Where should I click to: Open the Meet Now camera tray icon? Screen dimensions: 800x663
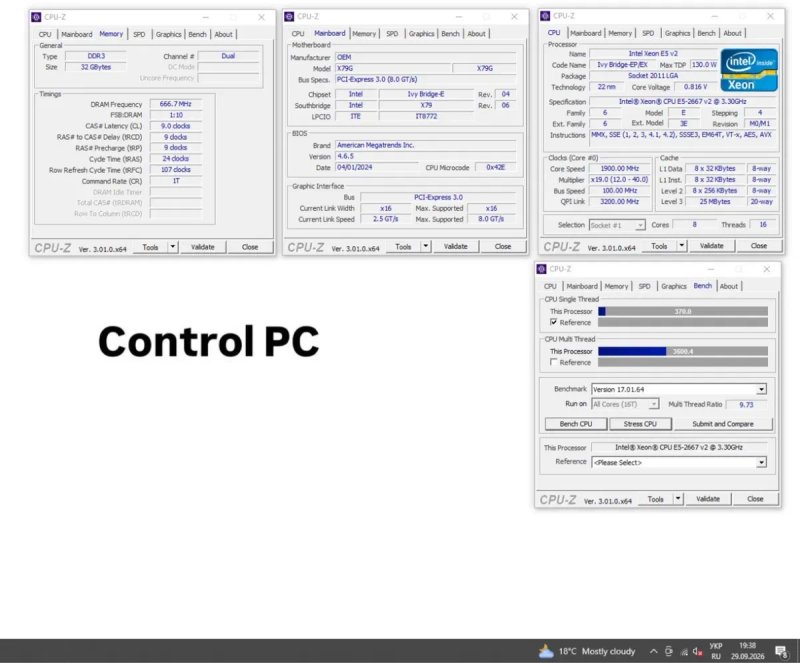668,651
